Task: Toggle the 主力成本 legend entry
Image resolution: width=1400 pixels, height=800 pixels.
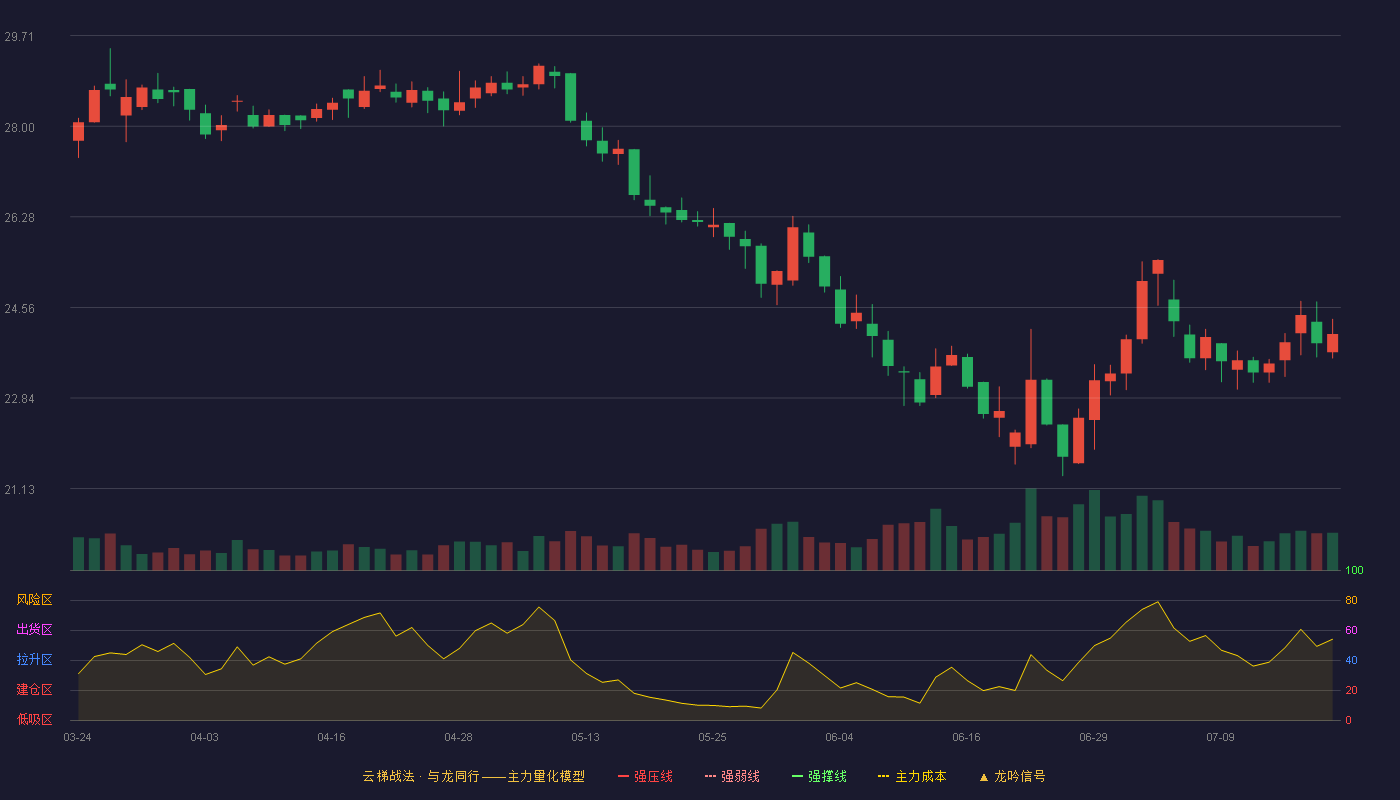Action: coord(912,776)
